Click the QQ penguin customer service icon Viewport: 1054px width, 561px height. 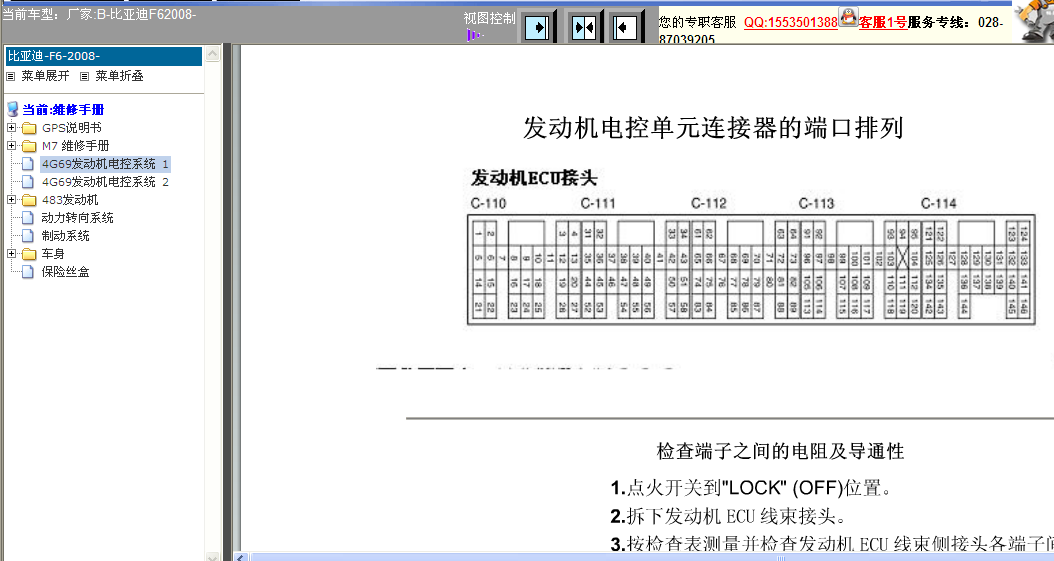(848, 17)
